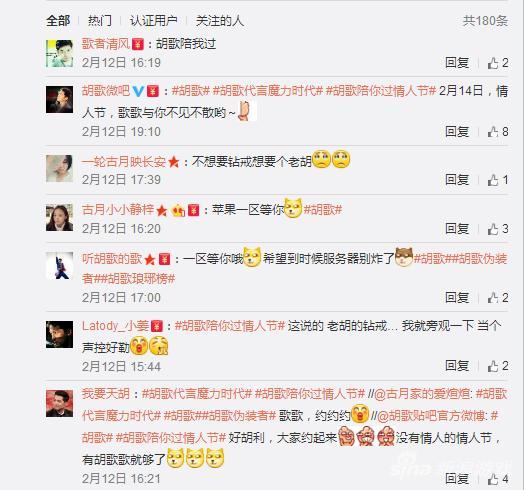Open the @胡歌贴吧官方微博 mention link
Viewport: 524px width, 490px height.
point(430,416)
